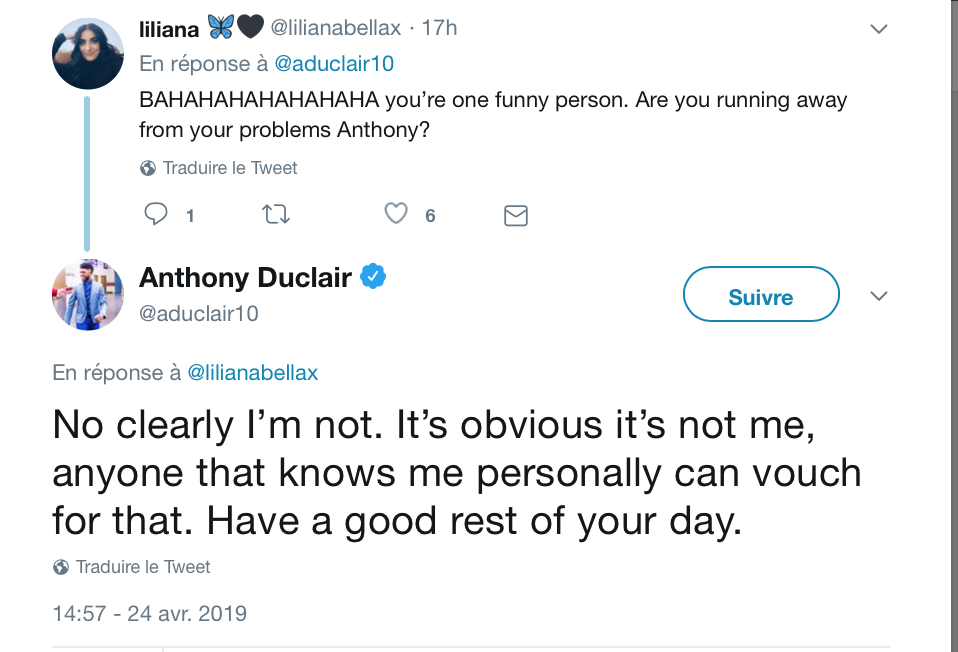Click the verified badge next to Anthony Duclair
The width and height of the screenshot is (958, 652).
click(373, 276)
